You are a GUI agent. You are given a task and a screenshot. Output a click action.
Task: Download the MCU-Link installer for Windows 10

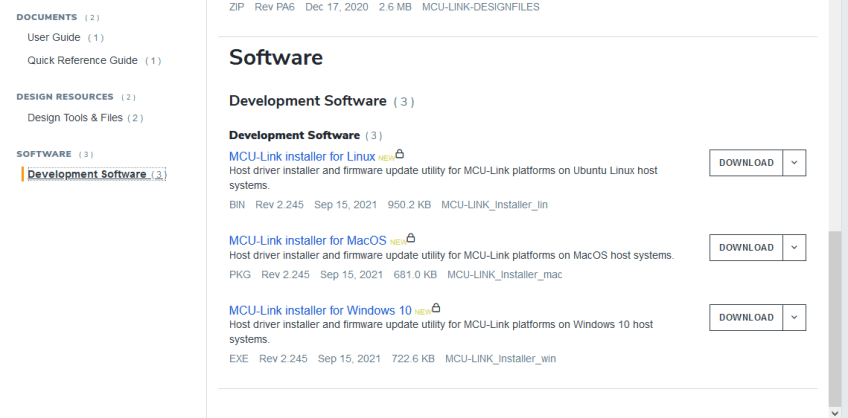[746, 317]
